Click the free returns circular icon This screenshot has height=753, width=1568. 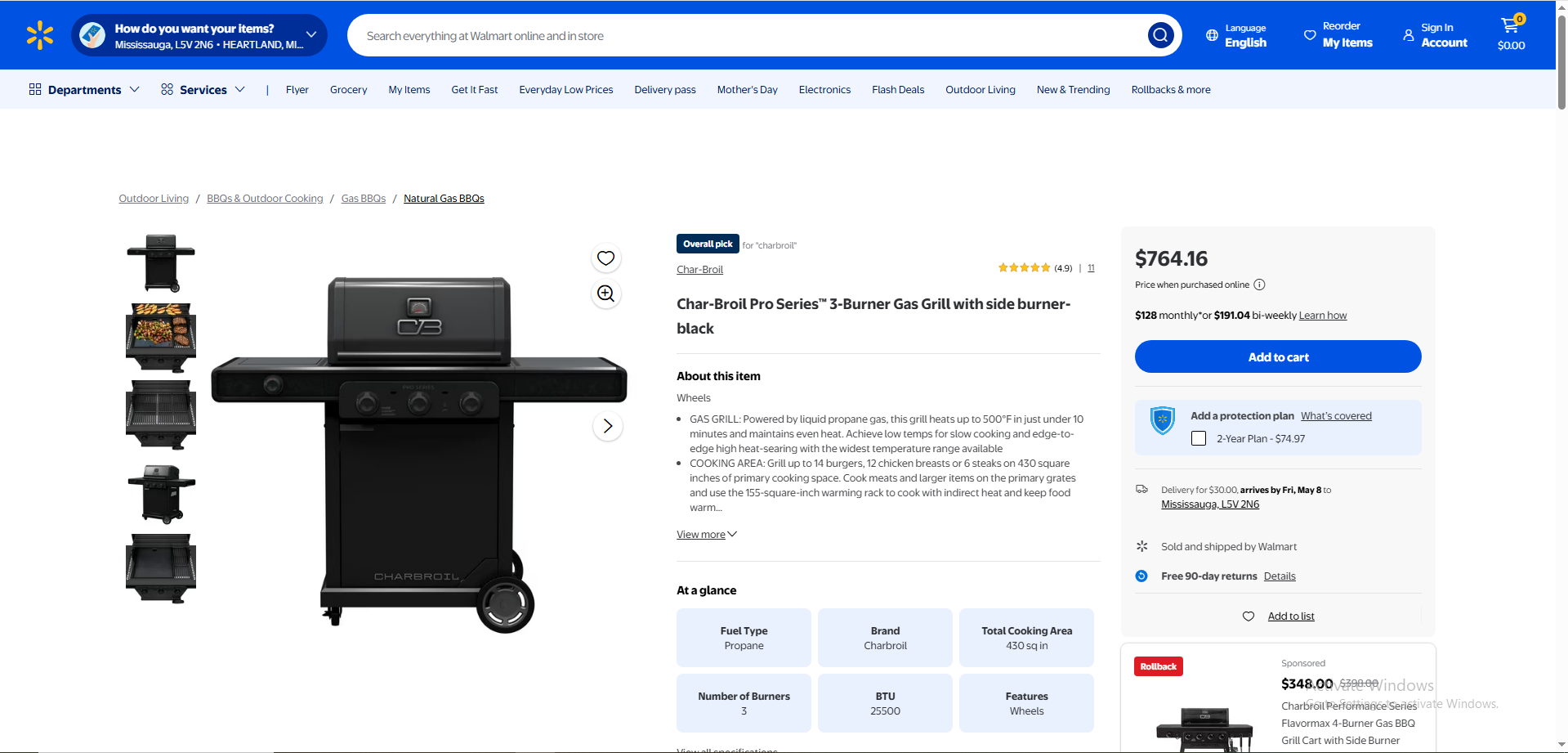pos(1141,576)
